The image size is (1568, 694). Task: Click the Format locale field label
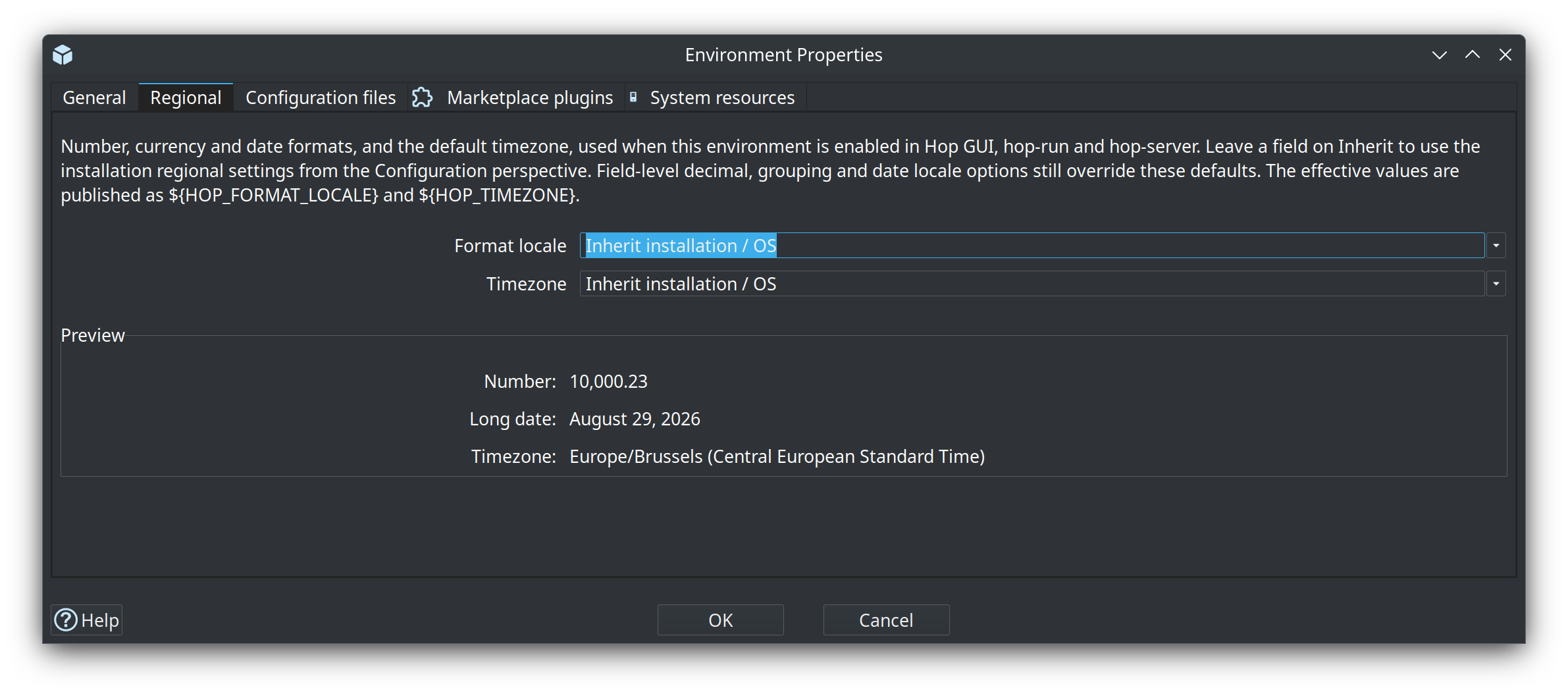(510, 246)
